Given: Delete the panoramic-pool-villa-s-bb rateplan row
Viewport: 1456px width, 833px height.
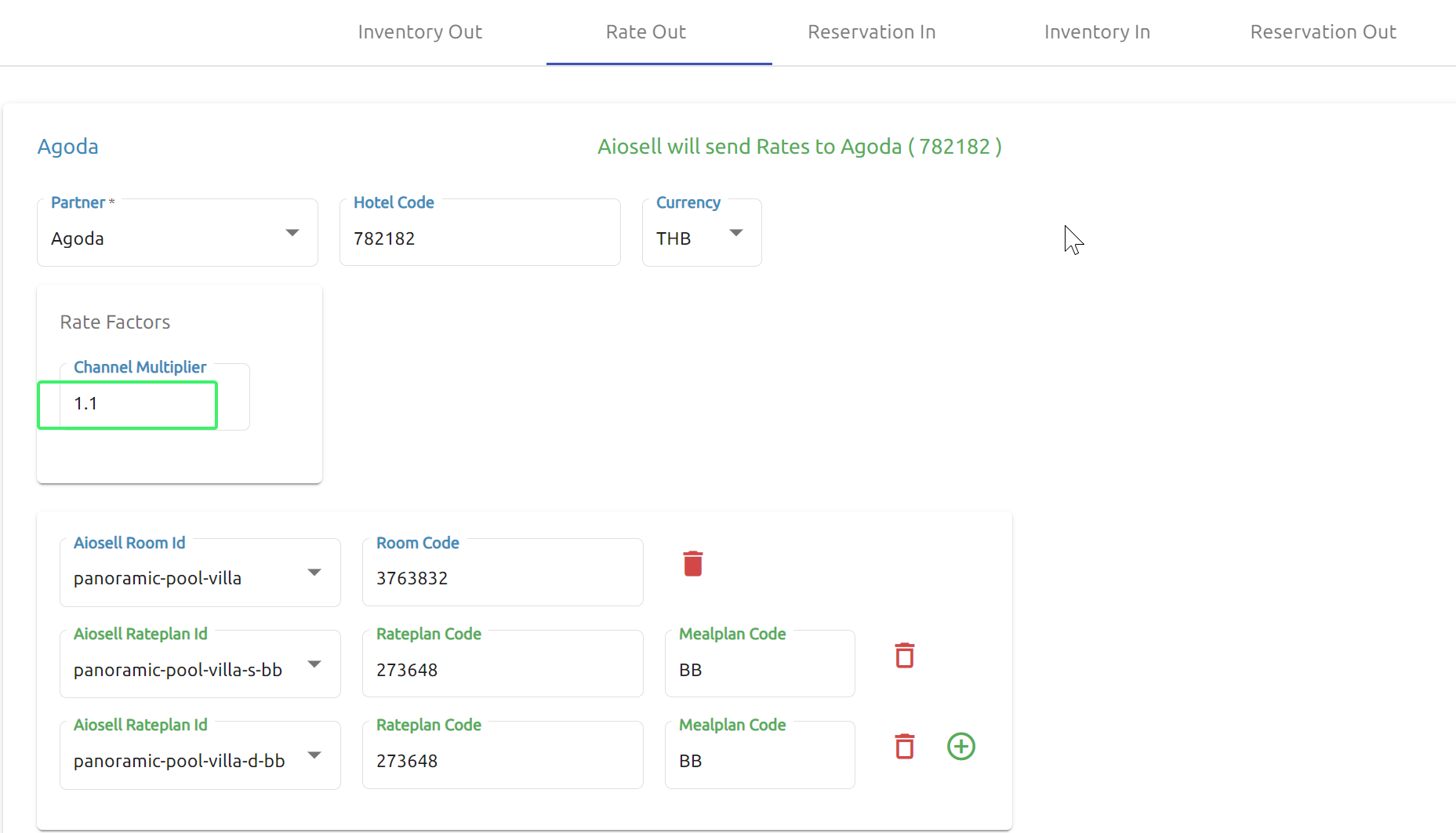Looking at the screenshot, I should (904, 656).
